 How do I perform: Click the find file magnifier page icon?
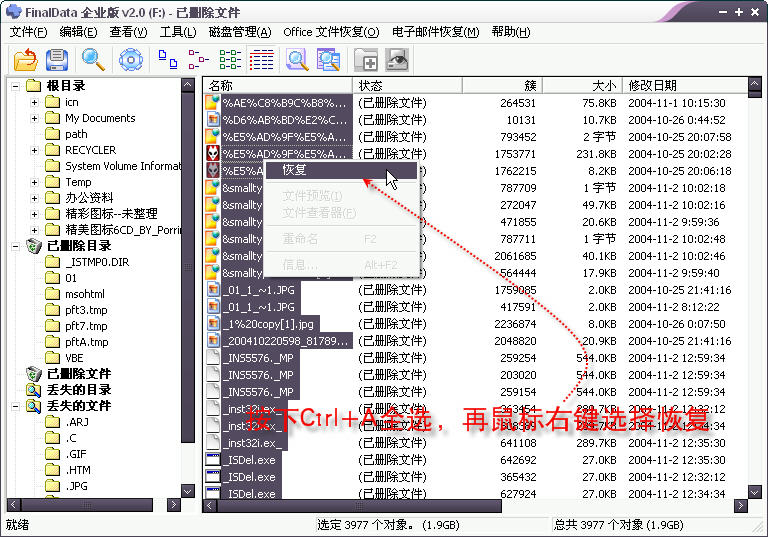tap(297, 60)
